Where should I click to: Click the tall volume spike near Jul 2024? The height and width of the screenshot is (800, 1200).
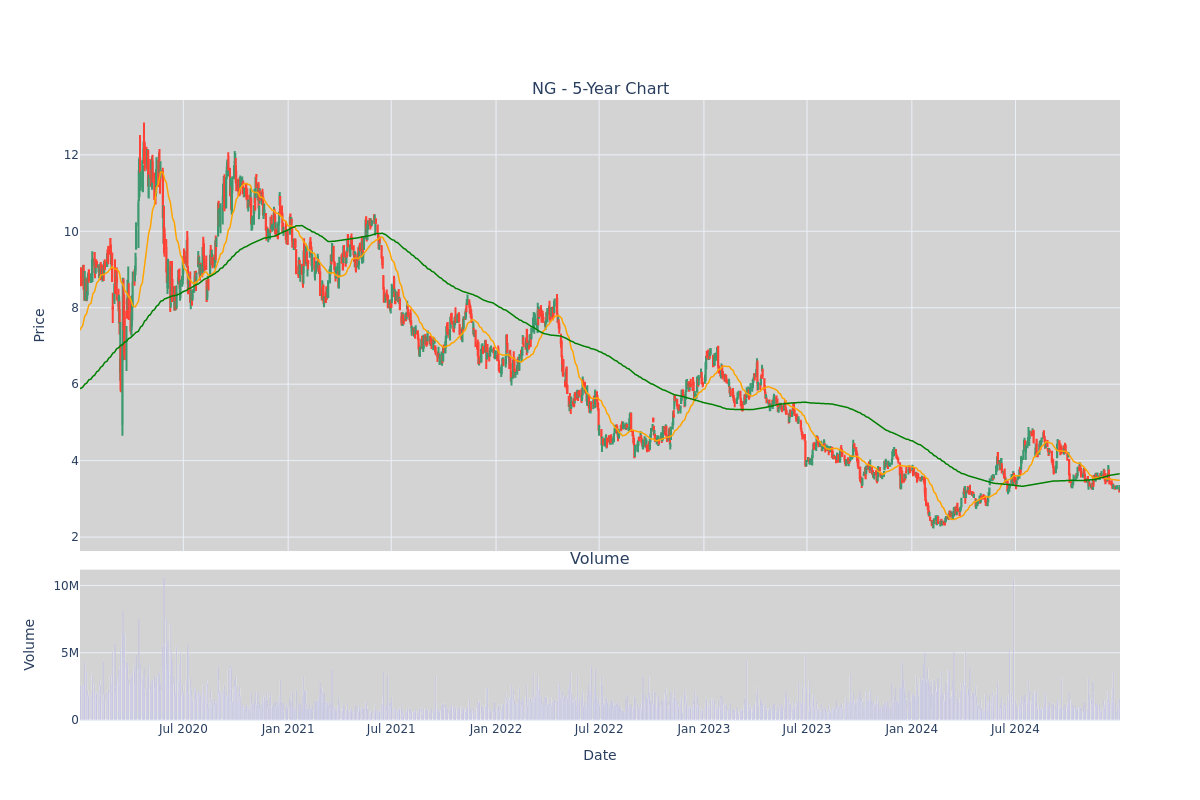click(x=1013, y=648)
